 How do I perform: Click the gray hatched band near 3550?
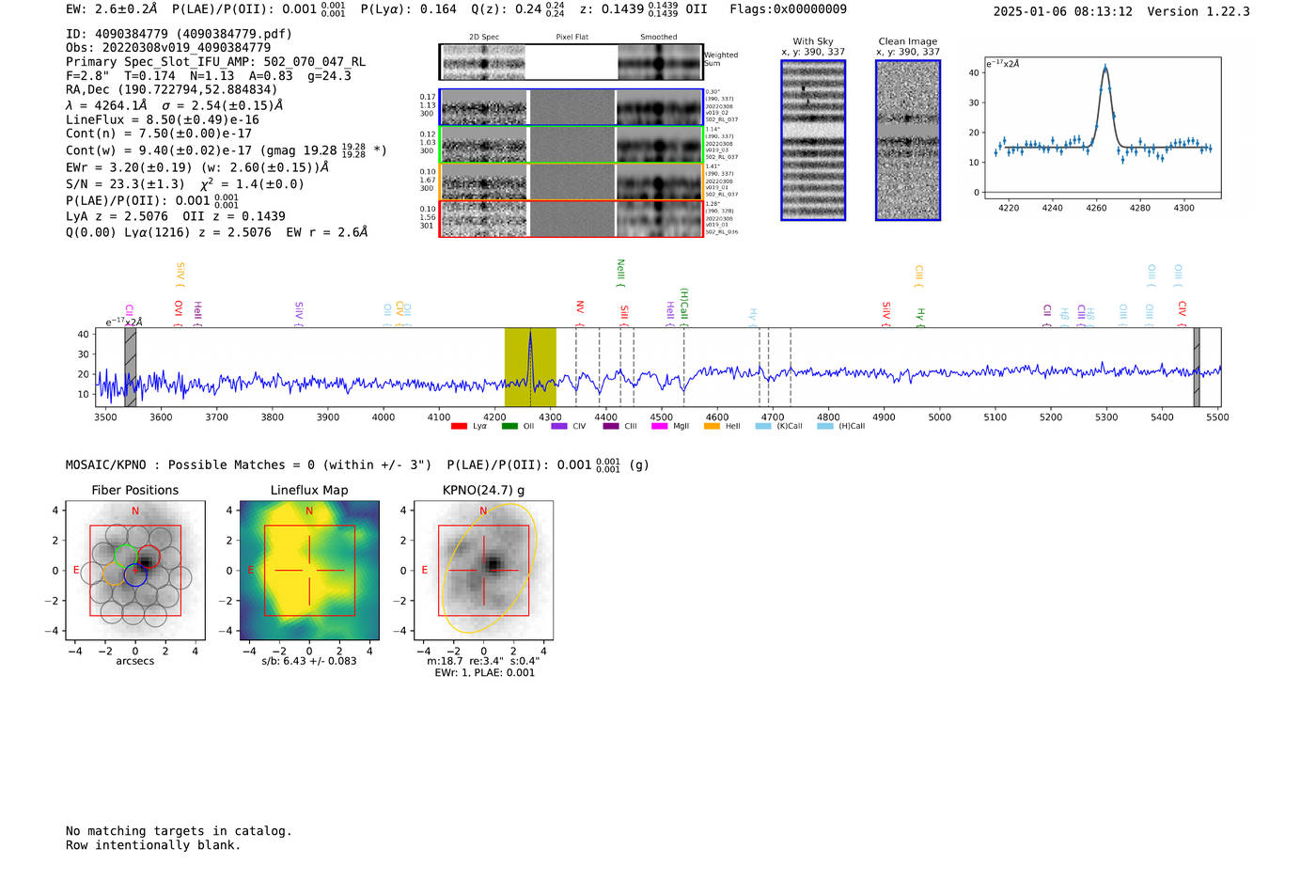[x=131, y=368]
